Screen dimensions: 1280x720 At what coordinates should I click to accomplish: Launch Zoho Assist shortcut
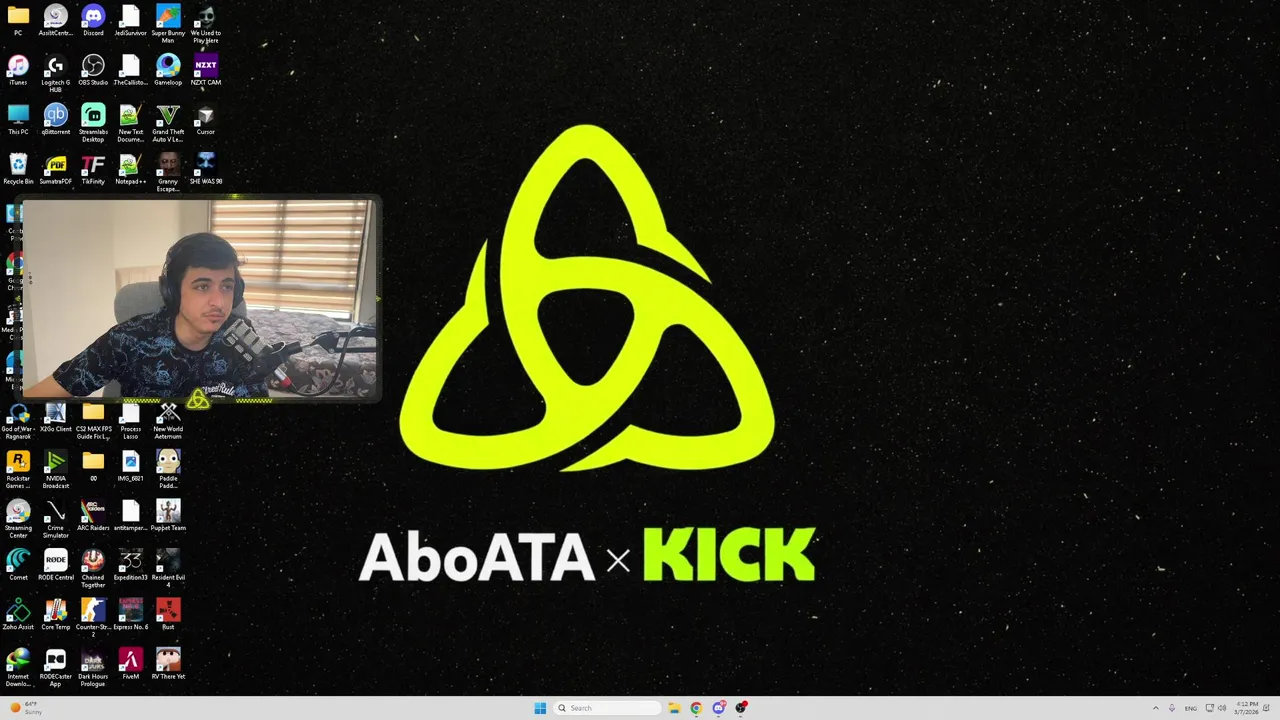18,614
